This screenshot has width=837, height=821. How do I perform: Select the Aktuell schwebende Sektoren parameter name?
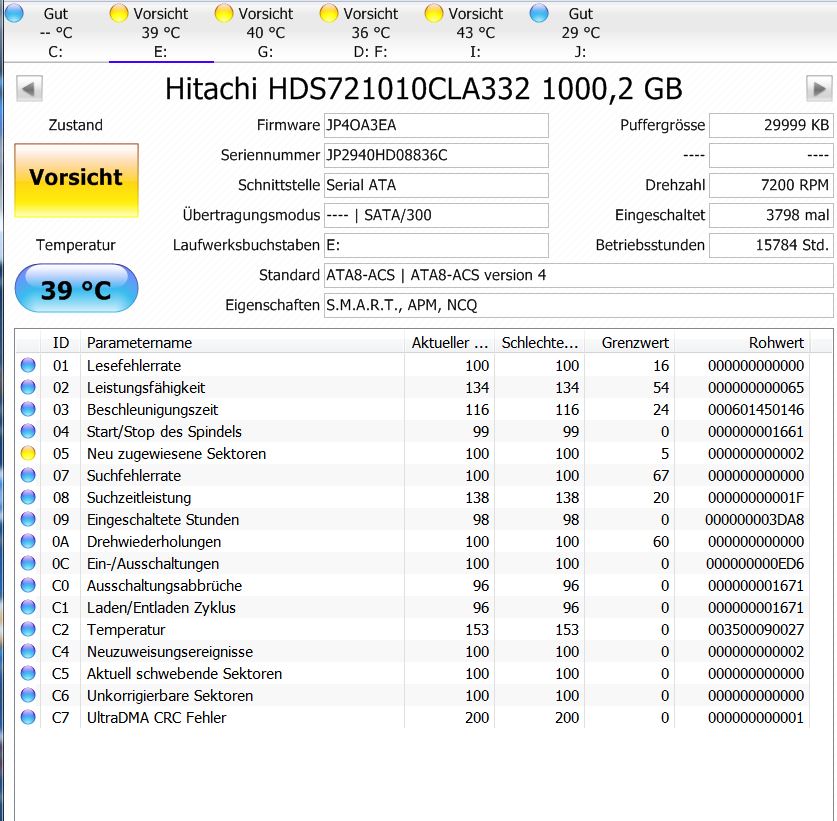[184, 674]
